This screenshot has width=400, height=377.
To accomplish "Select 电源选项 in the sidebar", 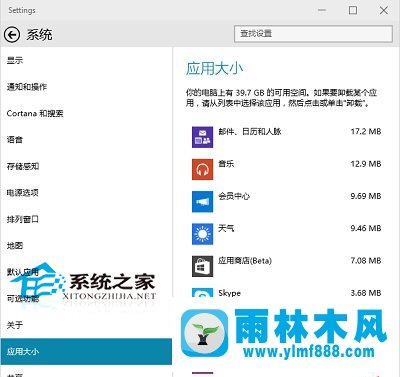I will 23,192.
